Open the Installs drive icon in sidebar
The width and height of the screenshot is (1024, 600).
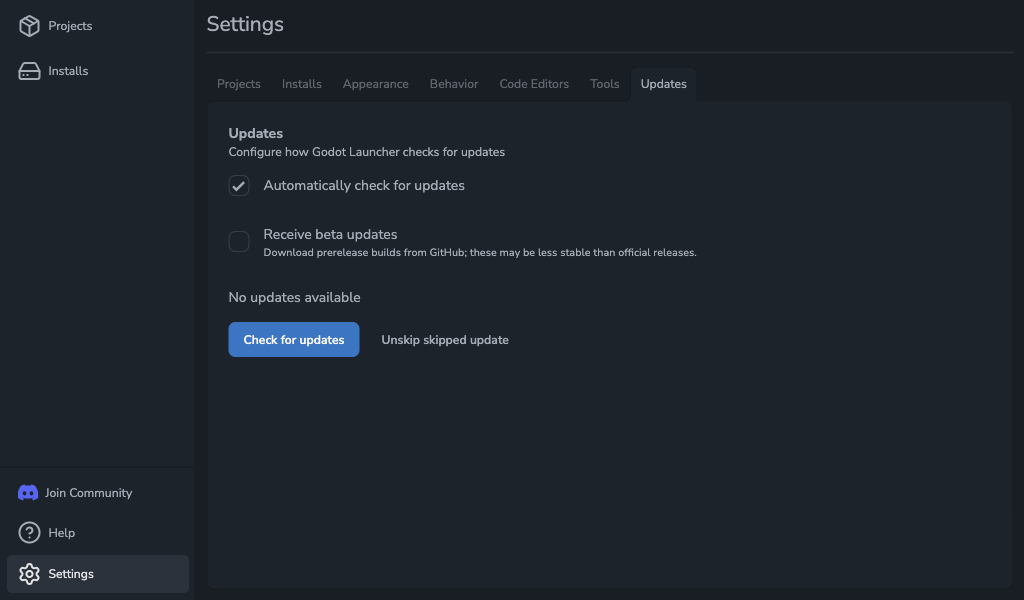pyautogui.click(x=29, y=71)
